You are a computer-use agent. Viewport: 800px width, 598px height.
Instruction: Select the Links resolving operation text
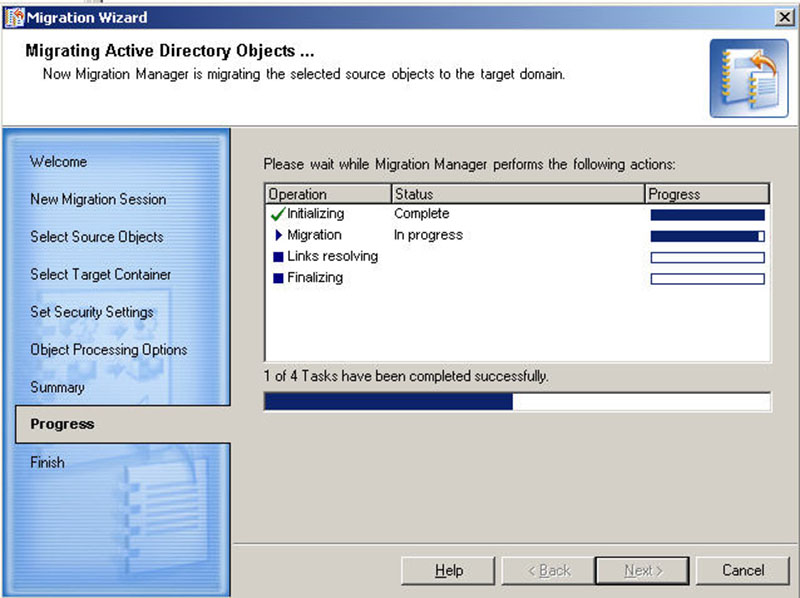[333, 256]
